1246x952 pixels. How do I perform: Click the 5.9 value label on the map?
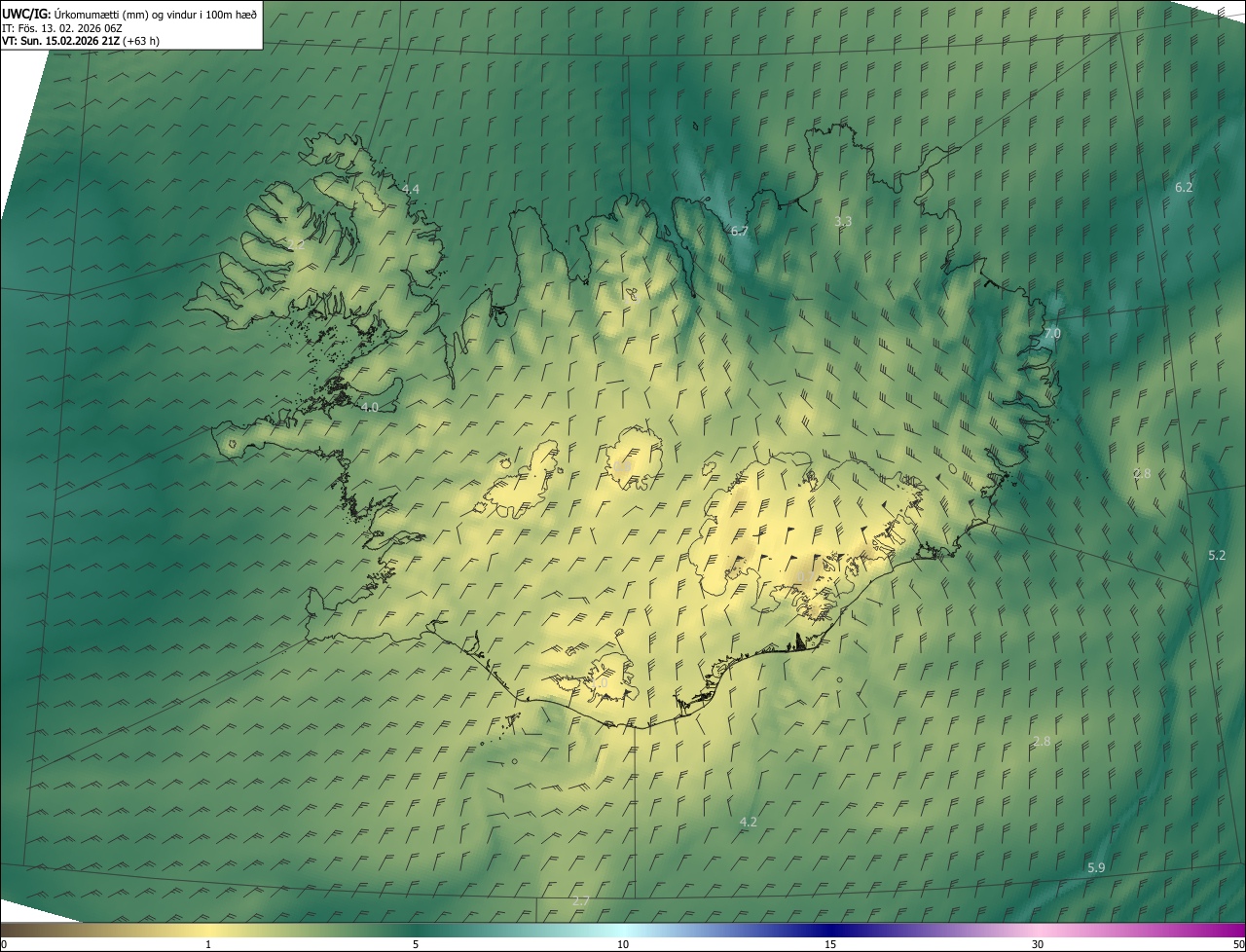1096,867
